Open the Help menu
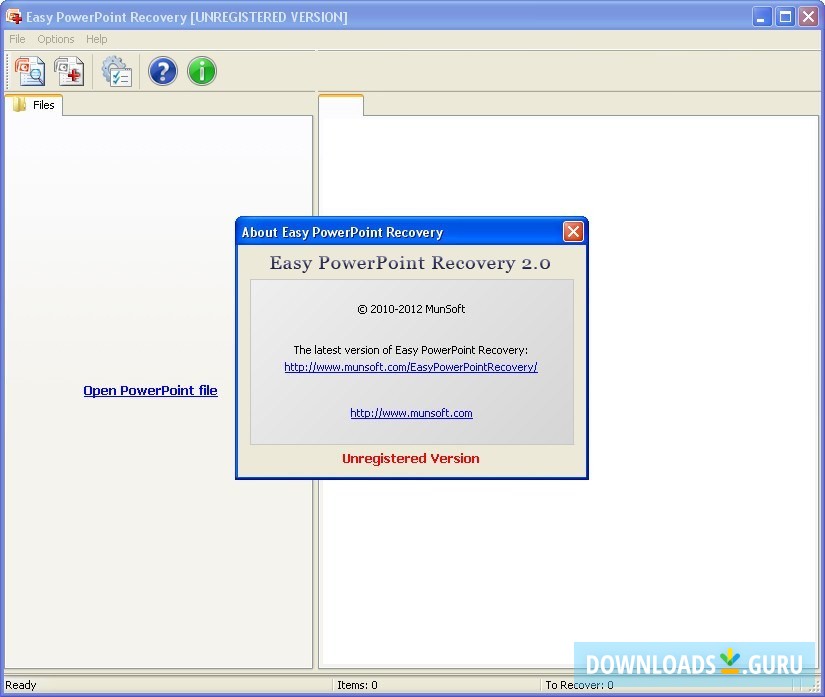825x697 pixels. [x=96, y=39]
